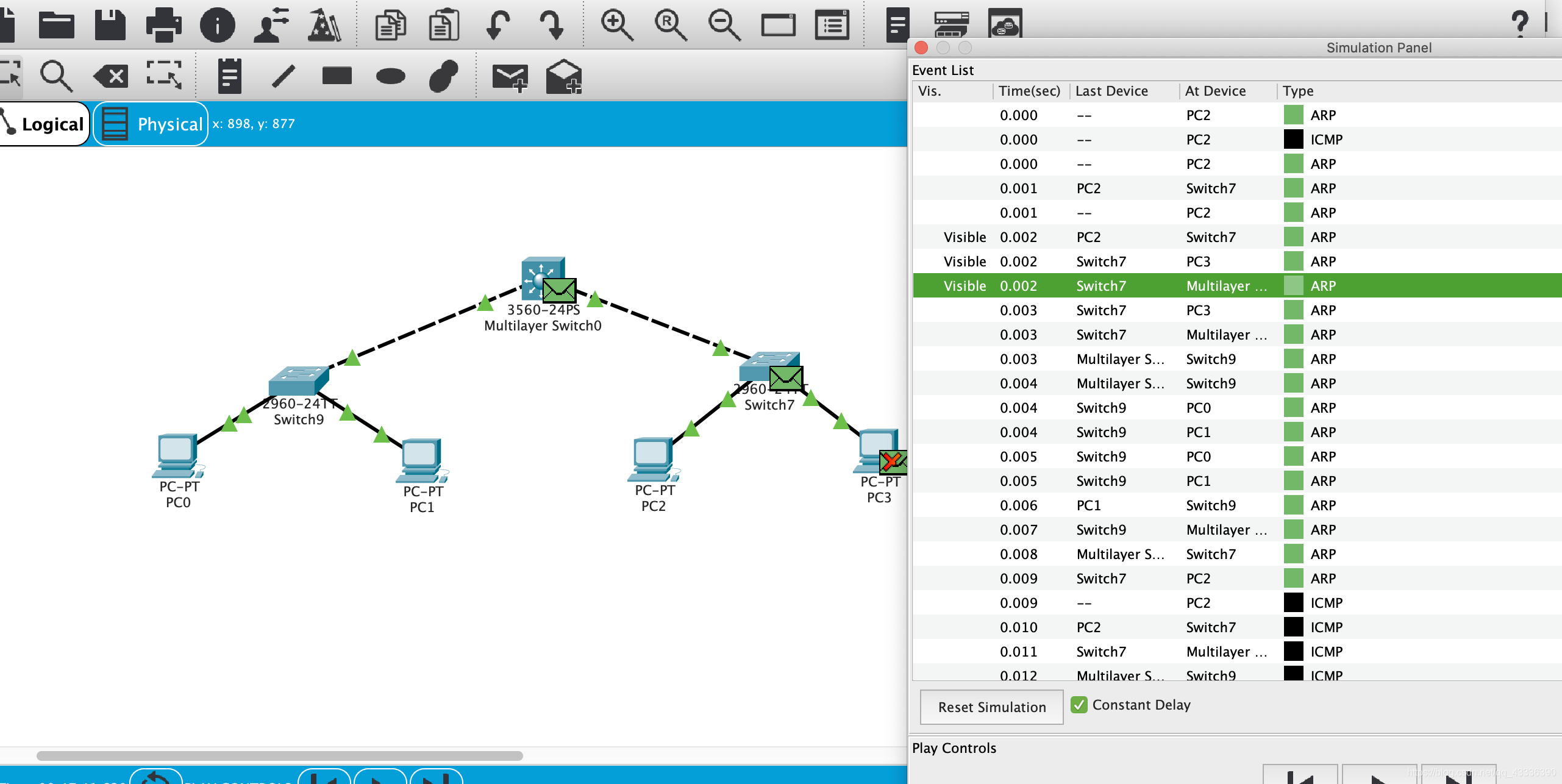
Task: Open the multiuser cloud icon
Action: pos(1005,24)
